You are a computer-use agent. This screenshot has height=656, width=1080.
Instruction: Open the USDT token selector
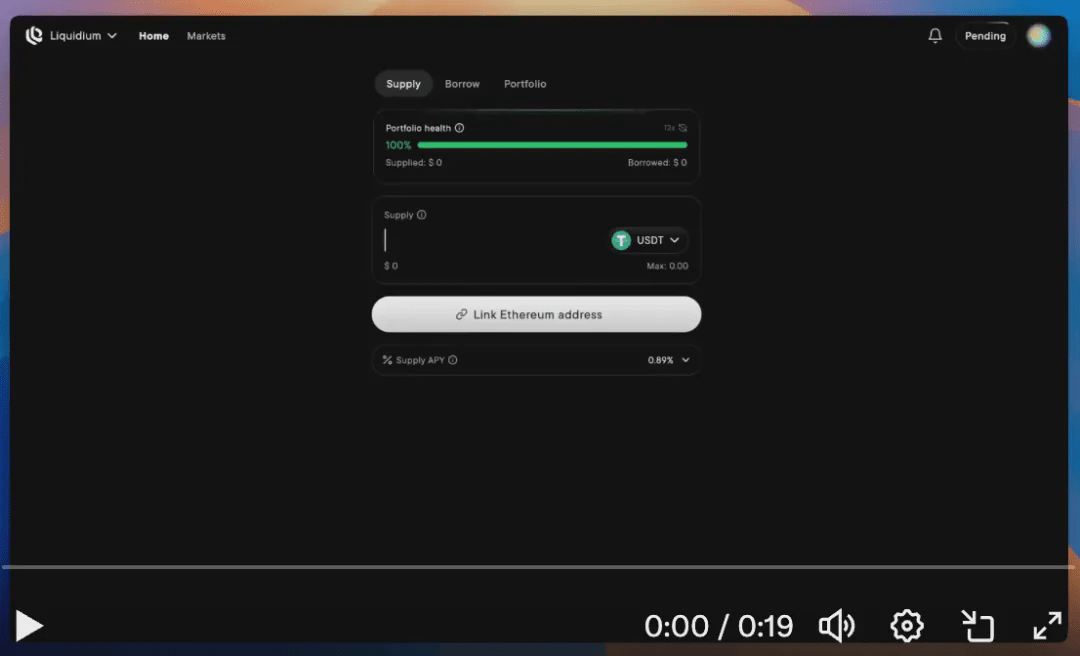[649, 240]
